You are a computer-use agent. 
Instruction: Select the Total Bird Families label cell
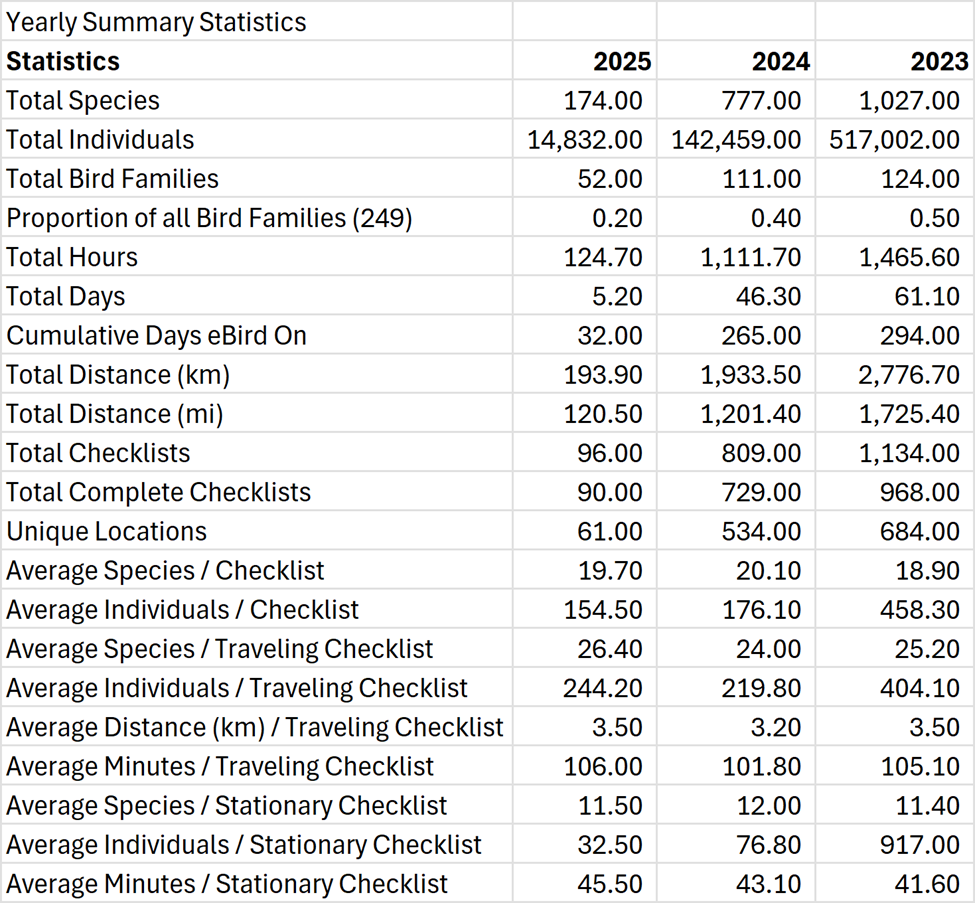pyautogui.click(x=112, y=179)
